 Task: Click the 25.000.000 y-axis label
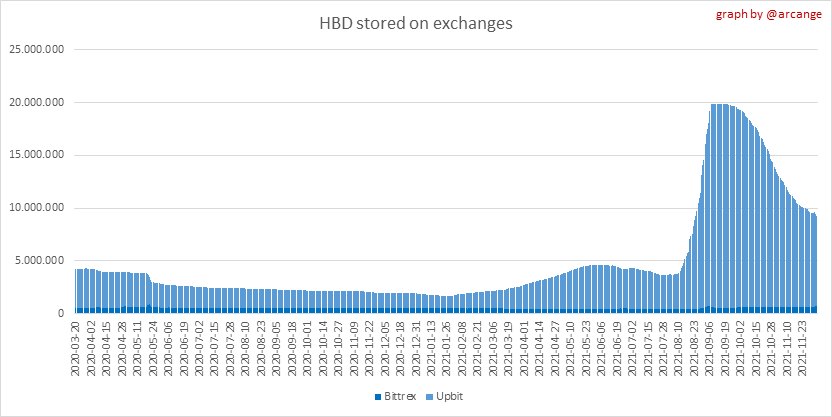click(x=36, y=49)
